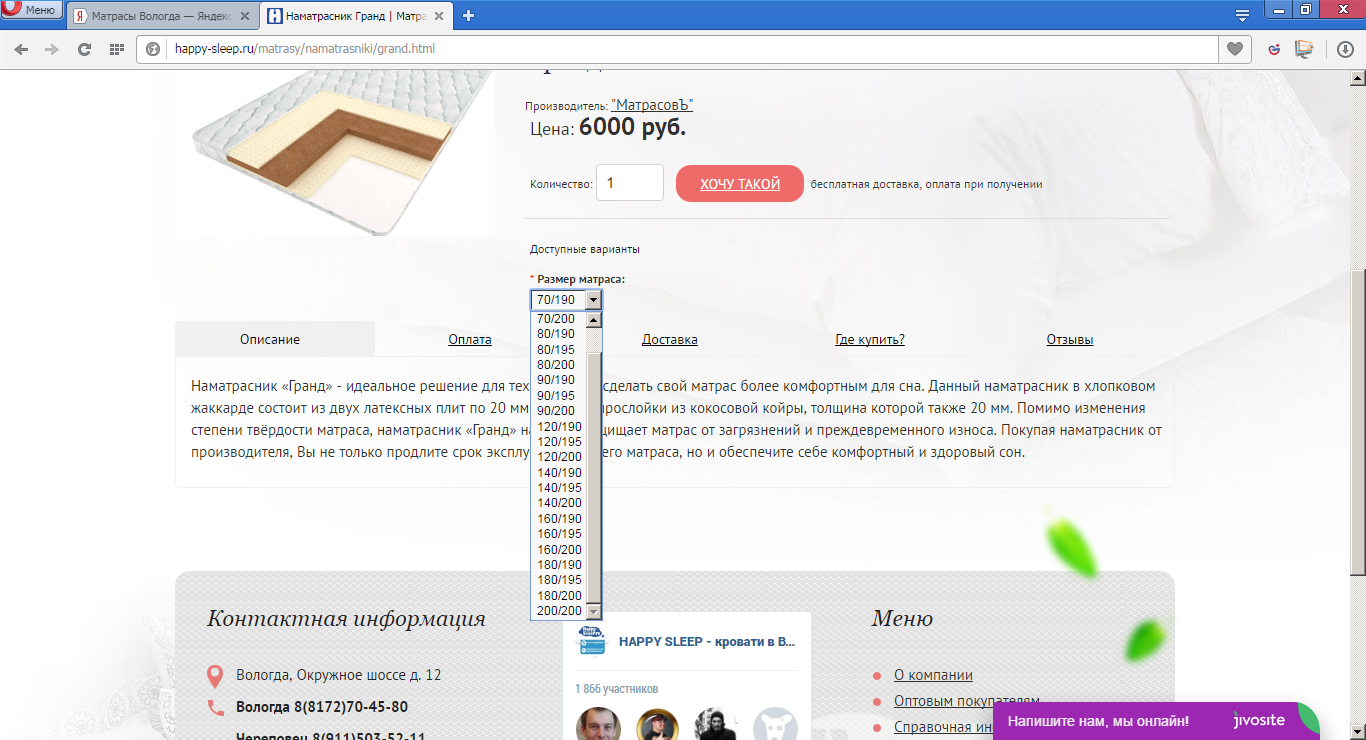Select the 180/195 size option
The height and width of the screenshot is (740, 1366).
(x=559, y=580)
